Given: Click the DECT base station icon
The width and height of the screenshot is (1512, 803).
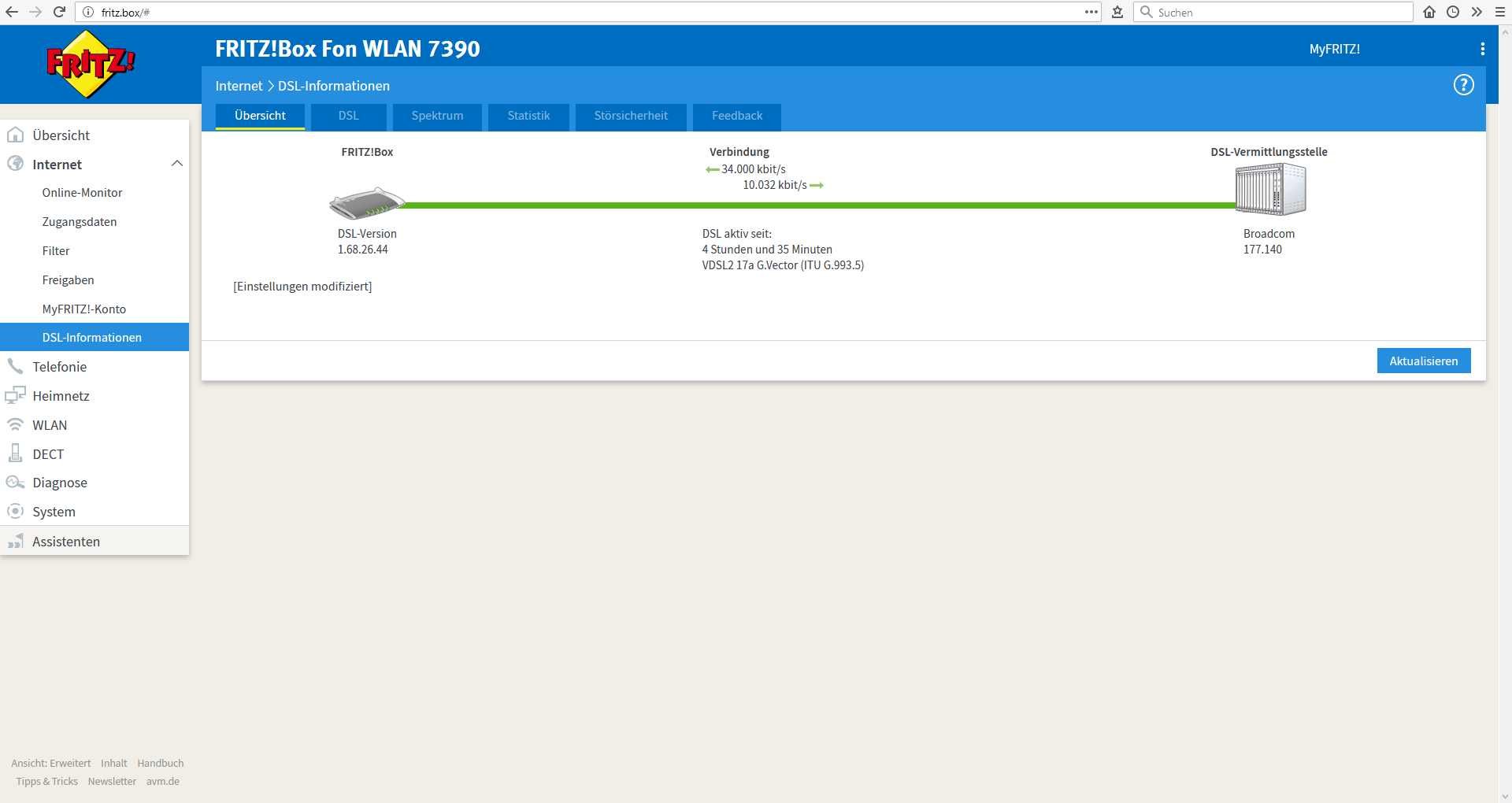Looking at the screenshot, I should 15,453.
